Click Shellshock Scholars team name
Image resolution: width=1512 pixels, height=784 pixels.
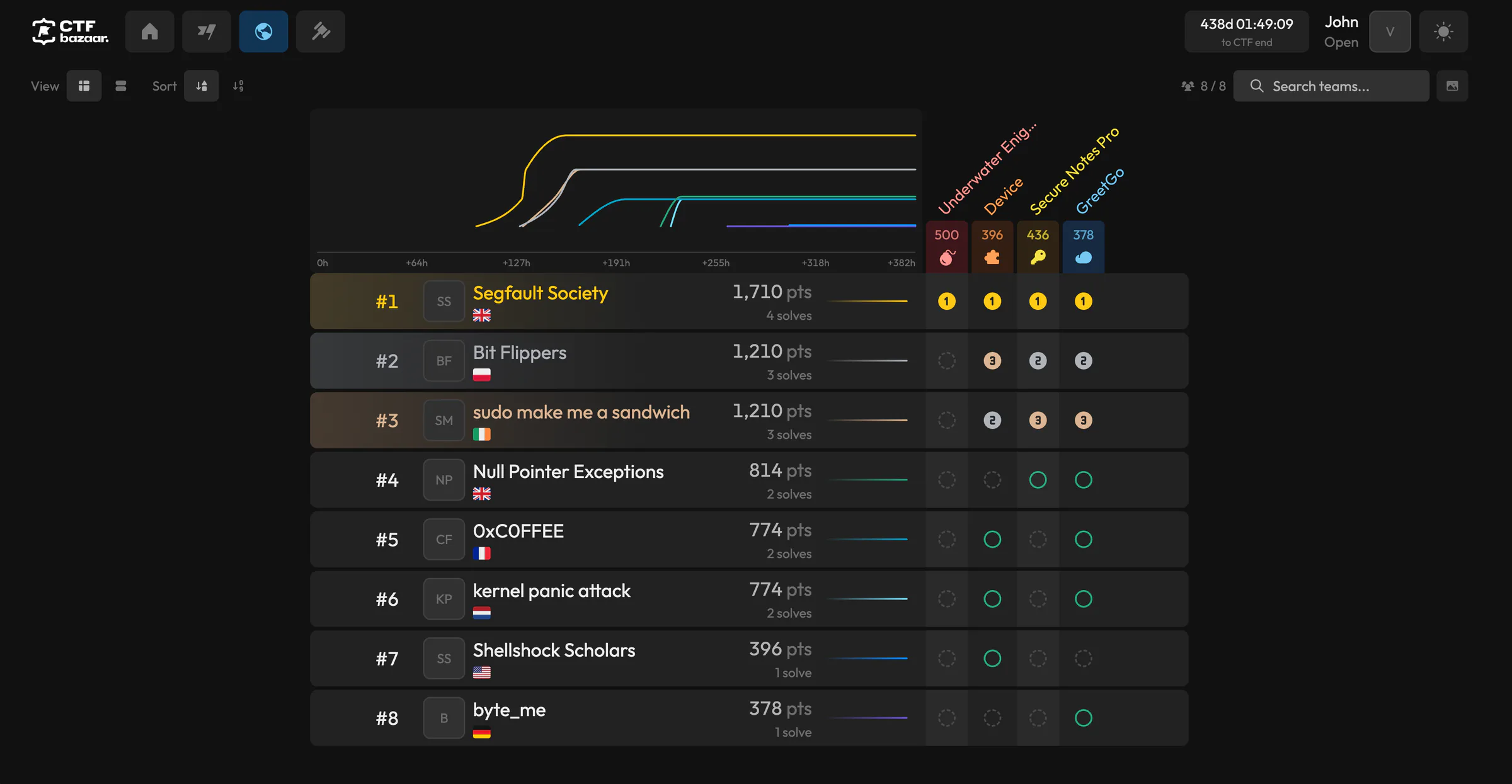click(554, 650)
